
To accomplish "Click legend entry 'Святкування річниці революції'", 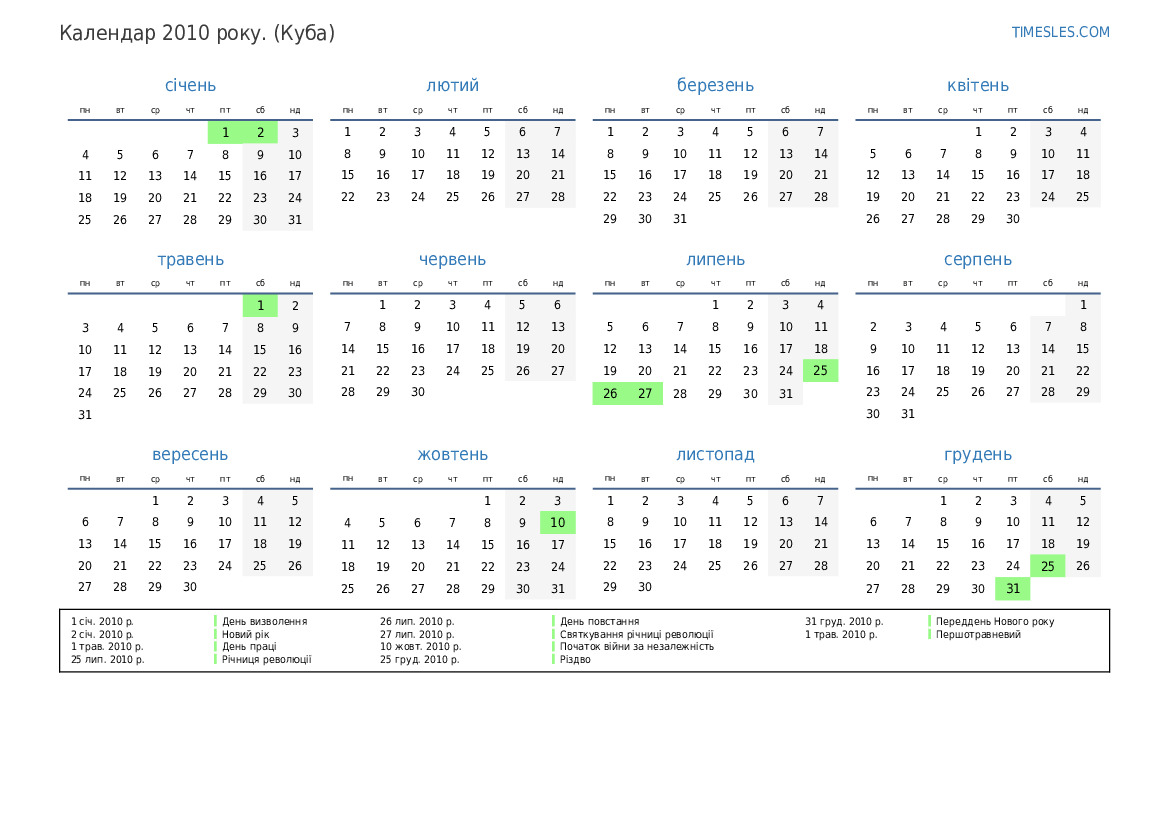I will 637,635.
